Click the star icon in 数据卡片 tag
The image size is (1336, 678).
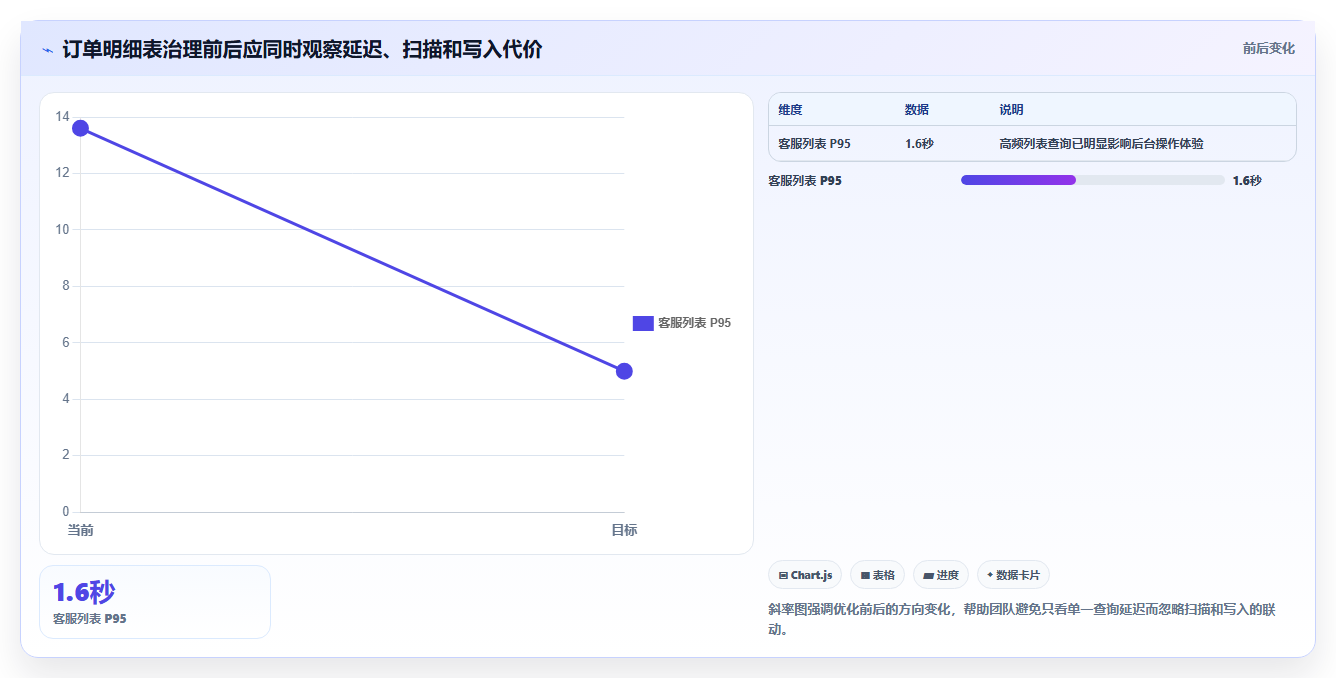(990, 575)
